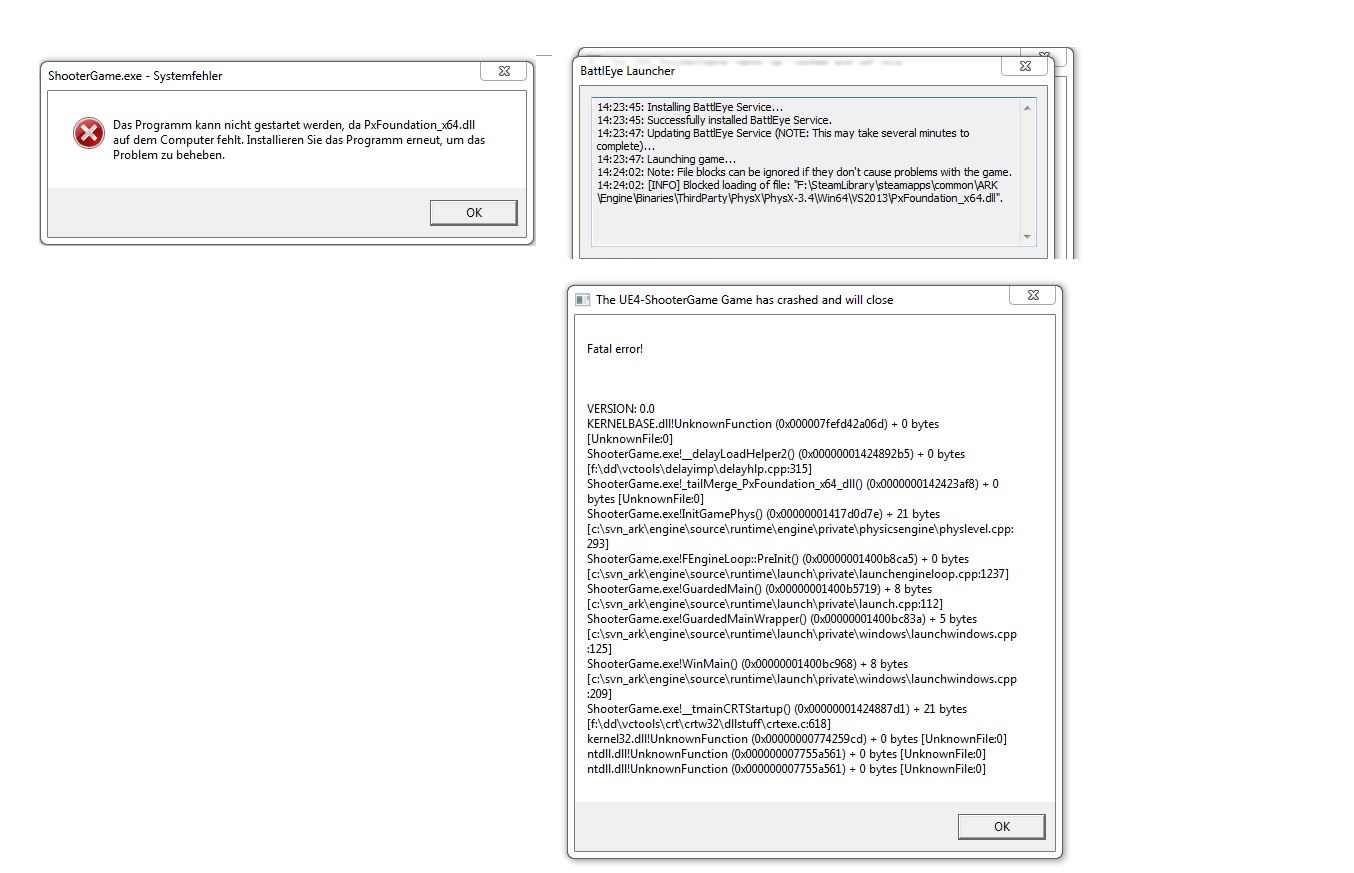The height and width of the screenshot is (873, 1354).
Task: Close the UE4-ShooterGame crash dialog
Action: (x=1032, y=295)
